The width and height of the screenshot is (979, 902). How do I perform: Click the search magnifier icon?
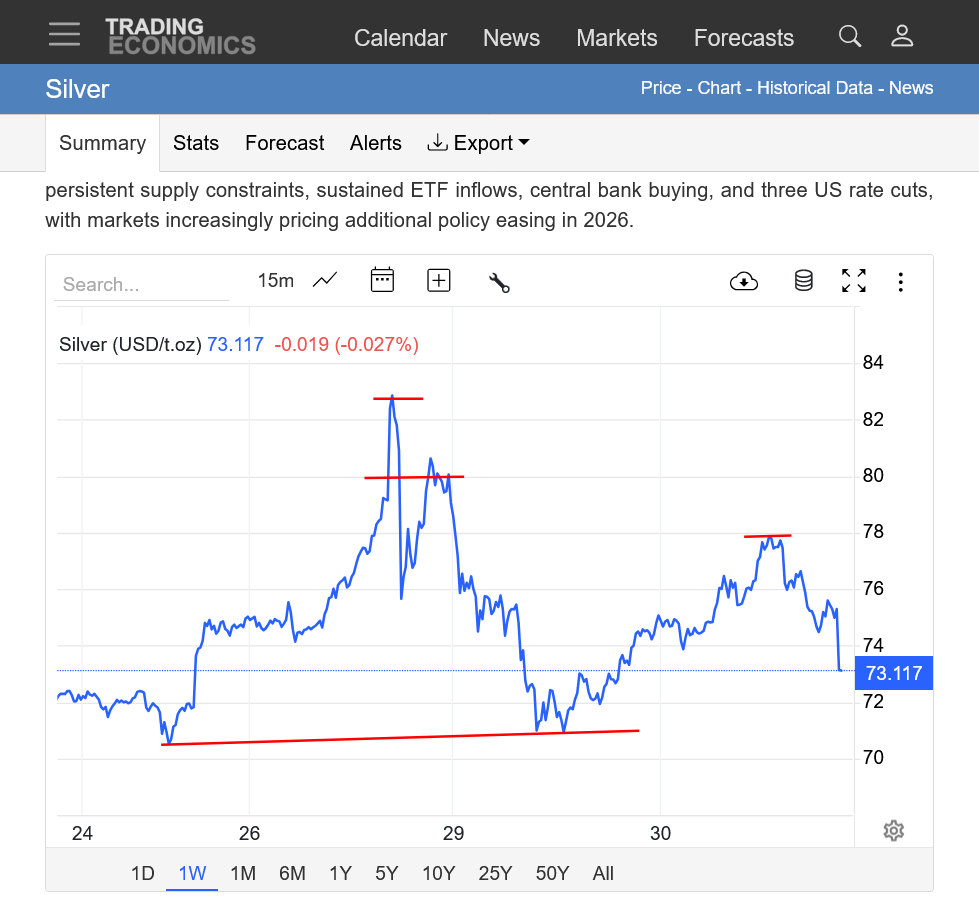click(849, 37)
